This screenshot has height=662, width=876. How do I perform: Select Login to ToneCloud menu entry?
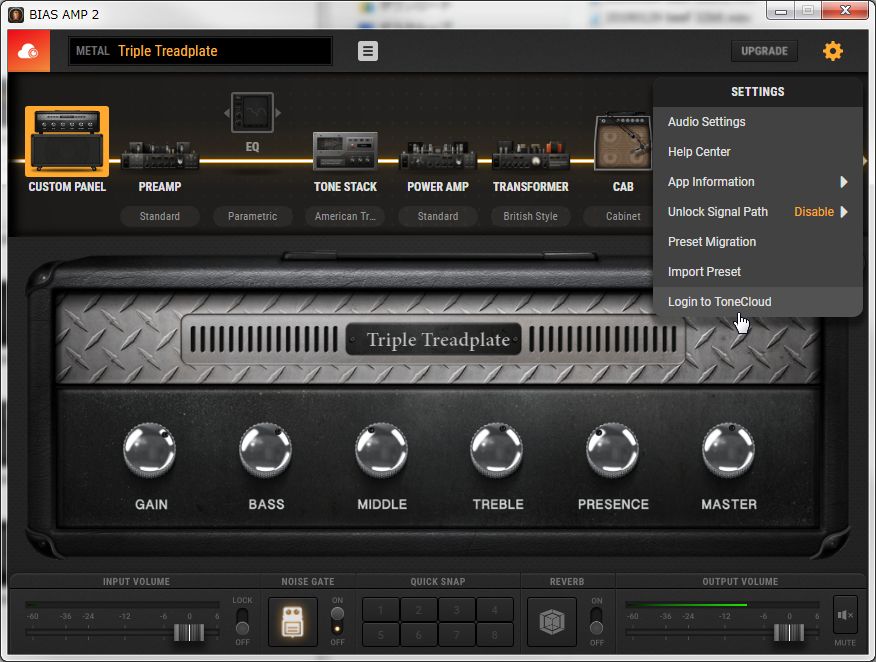(x=758, y=302)
